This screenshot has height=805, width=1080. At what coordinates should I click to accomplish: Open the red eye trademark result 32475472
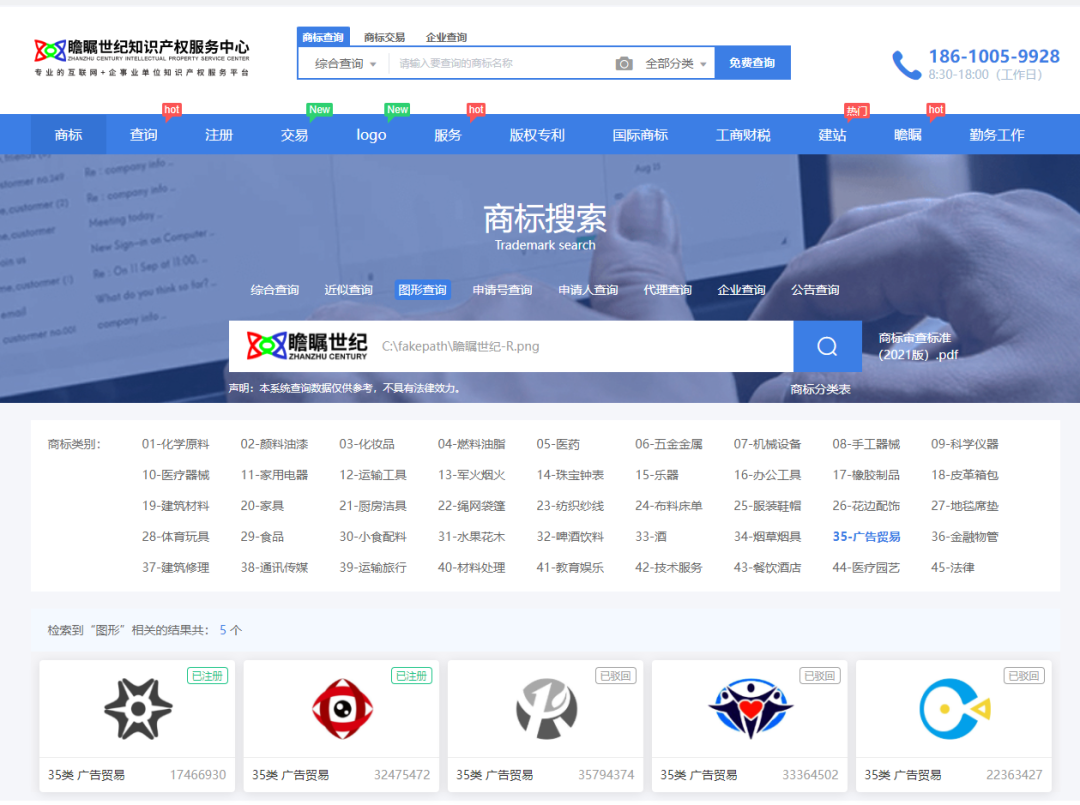tap(341, 709)
